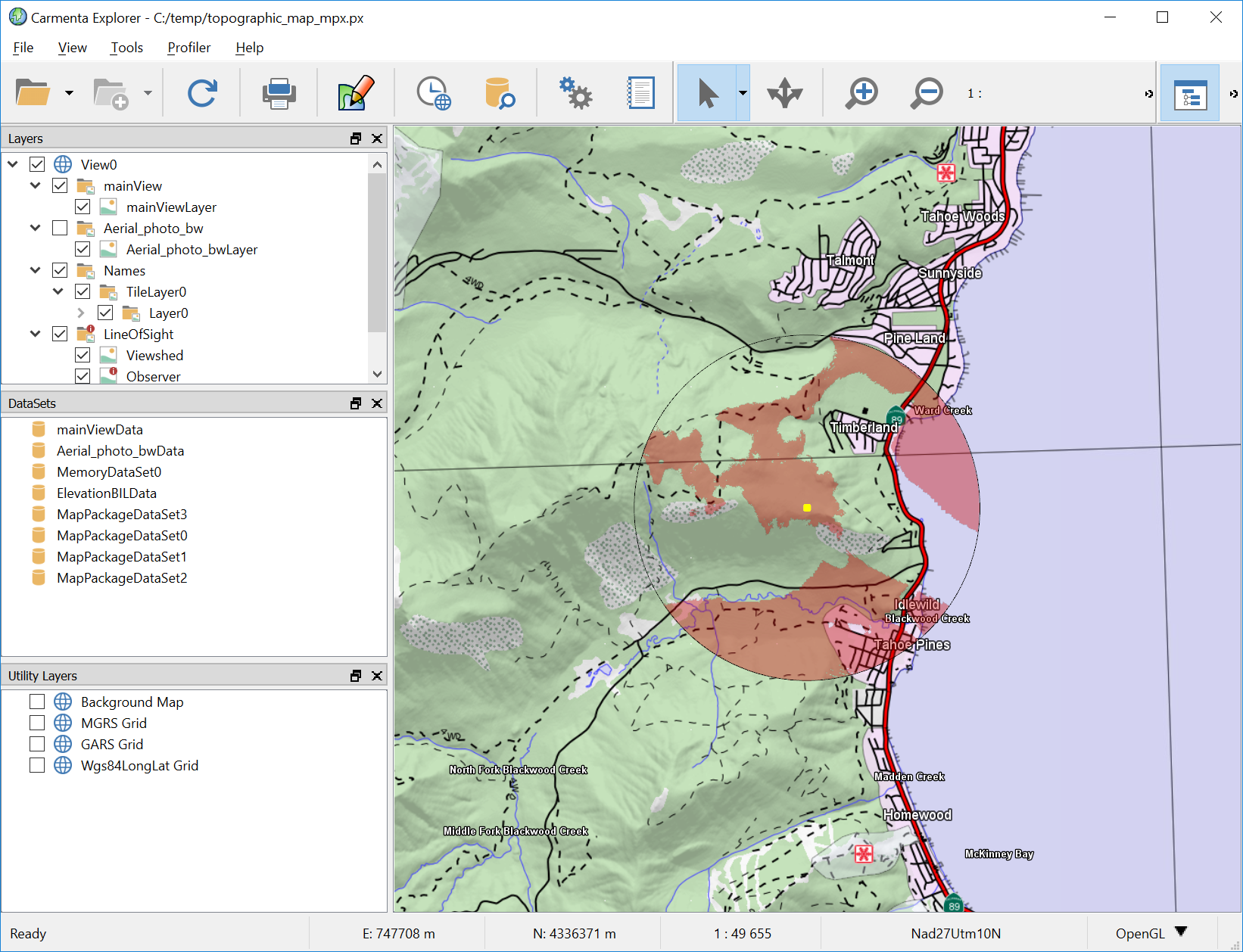Click the Zoom In magnifier
The height and width of the screenshot is (952, 1243).
pyautogui.click(x=861, y=93)
